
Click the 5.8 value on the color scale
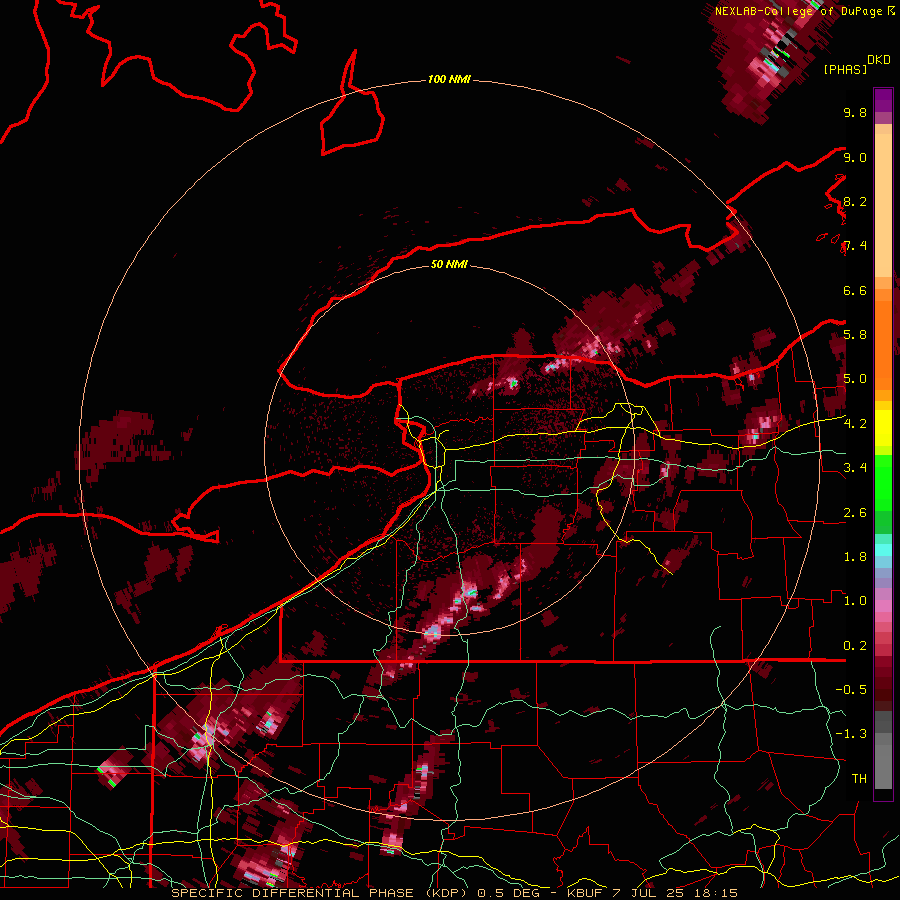855,334
